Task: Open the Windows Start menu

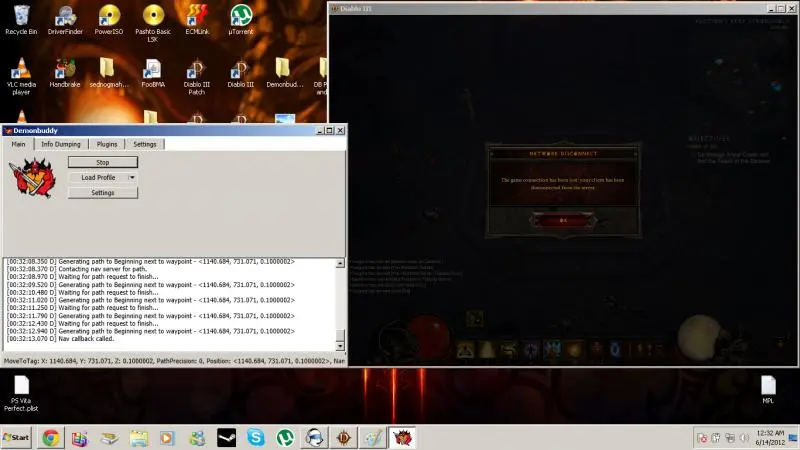Action: coord(16,438)
